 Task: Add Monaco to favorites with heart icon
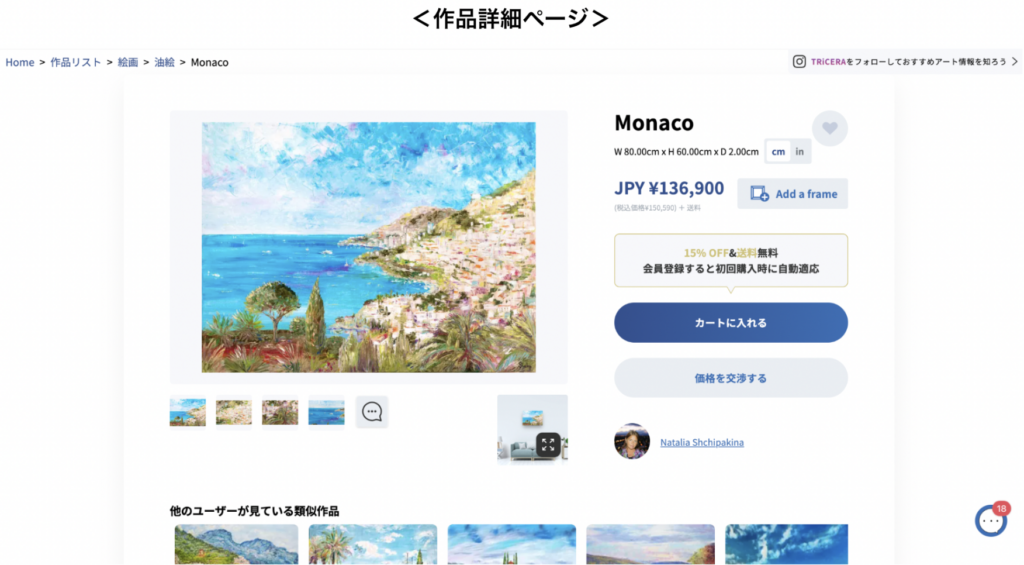click(829, 129)
